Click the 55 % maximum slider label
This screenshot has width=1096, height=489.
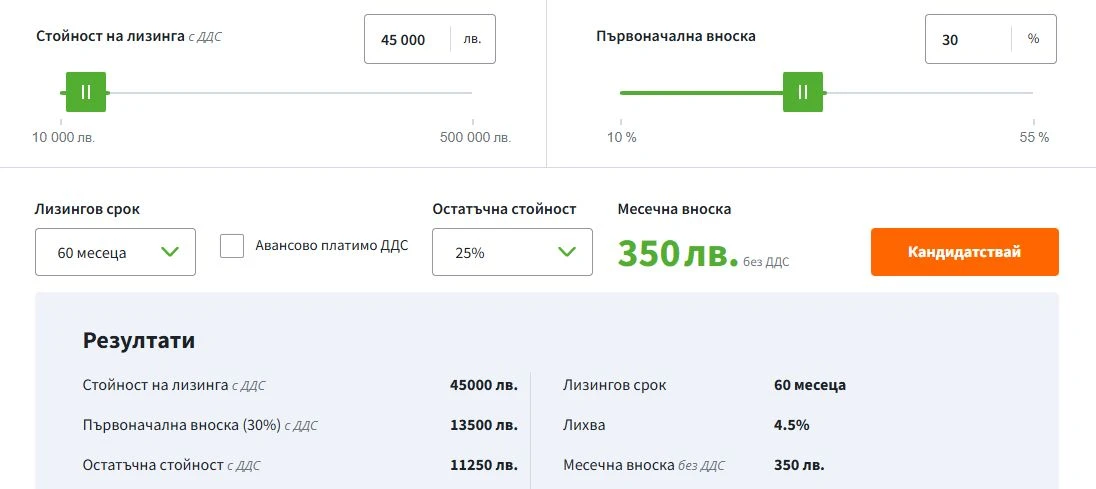1034,137
